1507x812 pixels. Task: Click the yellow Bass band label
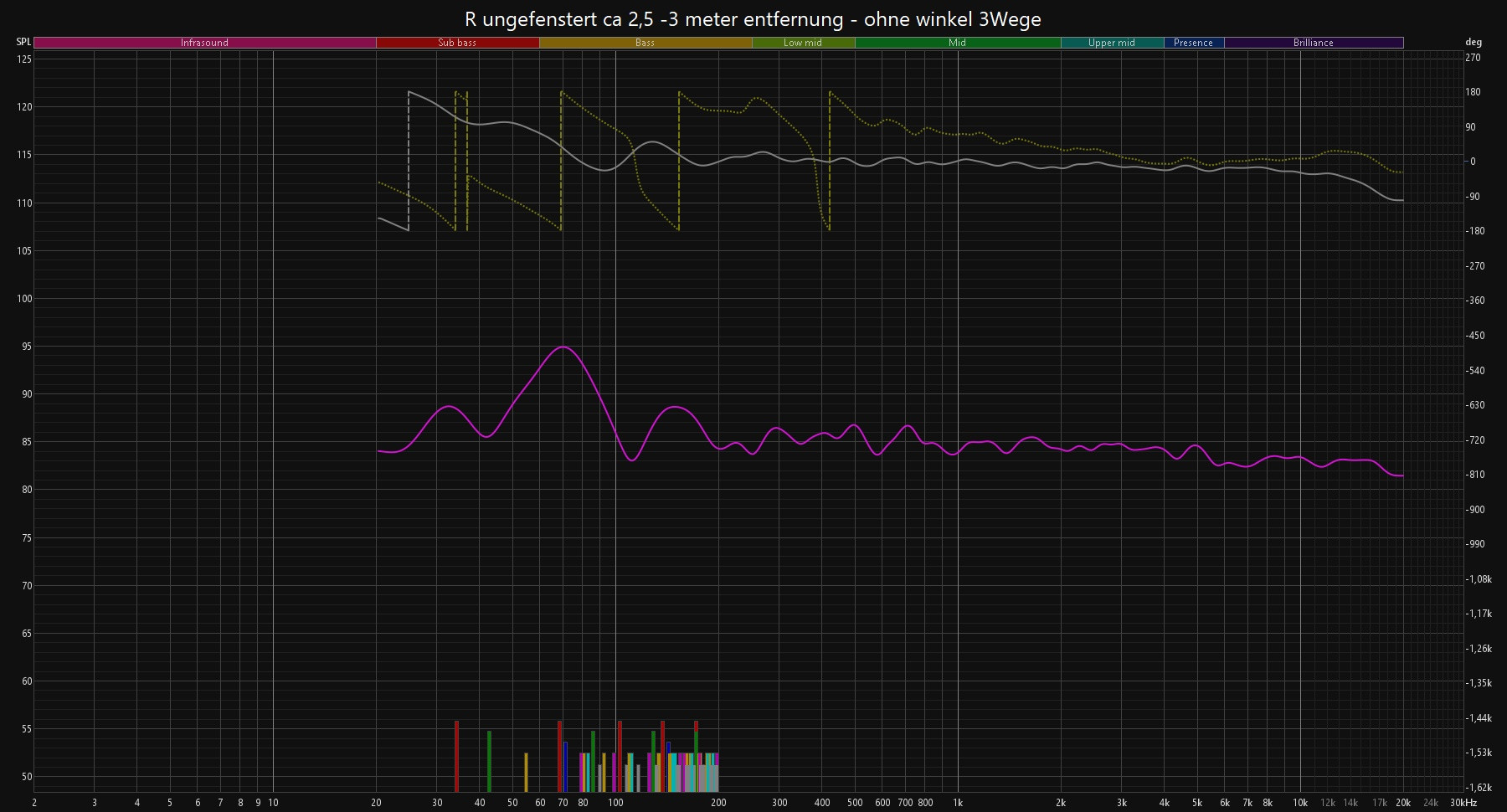645,43
